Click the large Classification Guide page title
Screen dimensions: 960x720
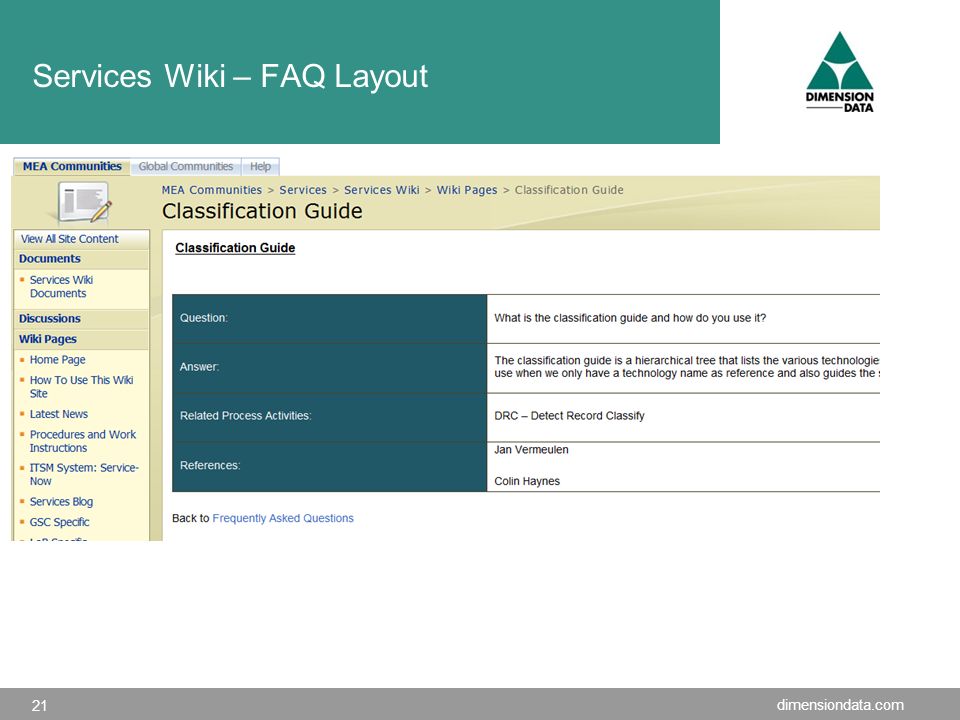click(x=262, y=211)
